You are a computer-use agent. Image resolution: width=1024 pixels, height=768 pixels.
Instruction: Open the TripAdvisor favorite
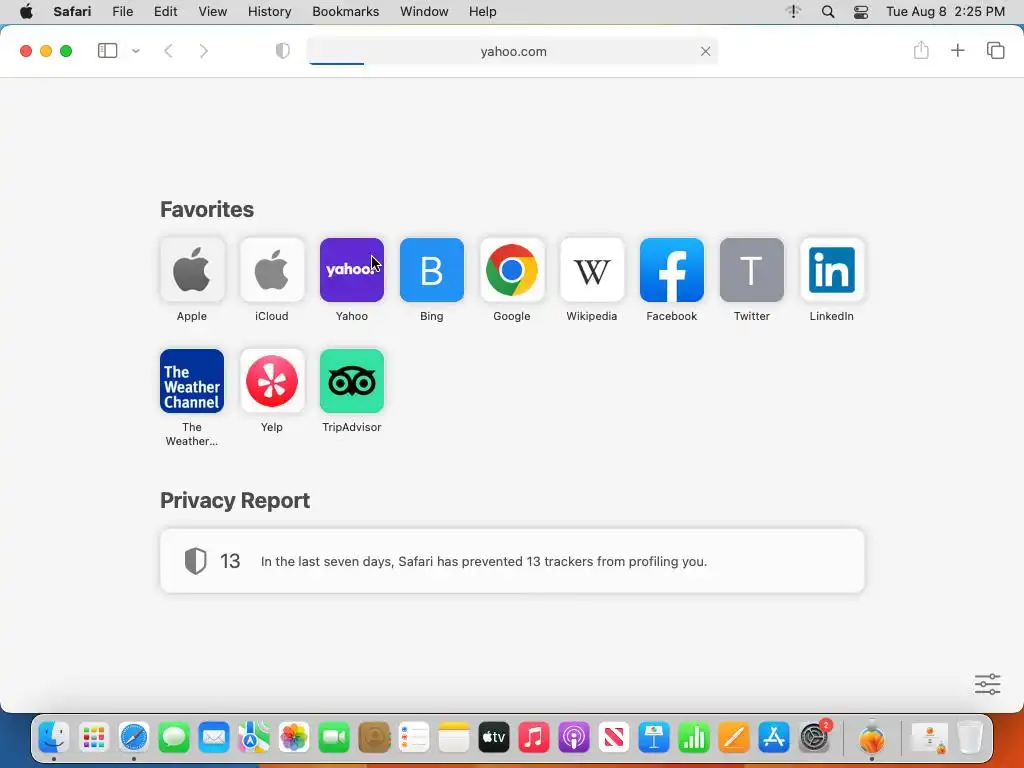[352, 381]
